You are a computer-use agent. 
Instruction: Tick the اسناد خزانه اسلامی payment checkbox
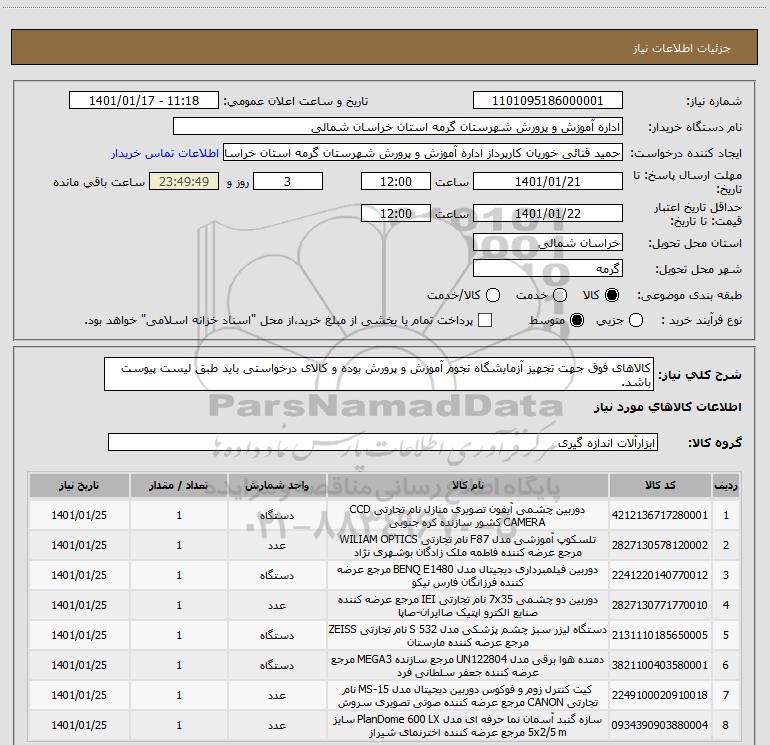tap(485, 320)
